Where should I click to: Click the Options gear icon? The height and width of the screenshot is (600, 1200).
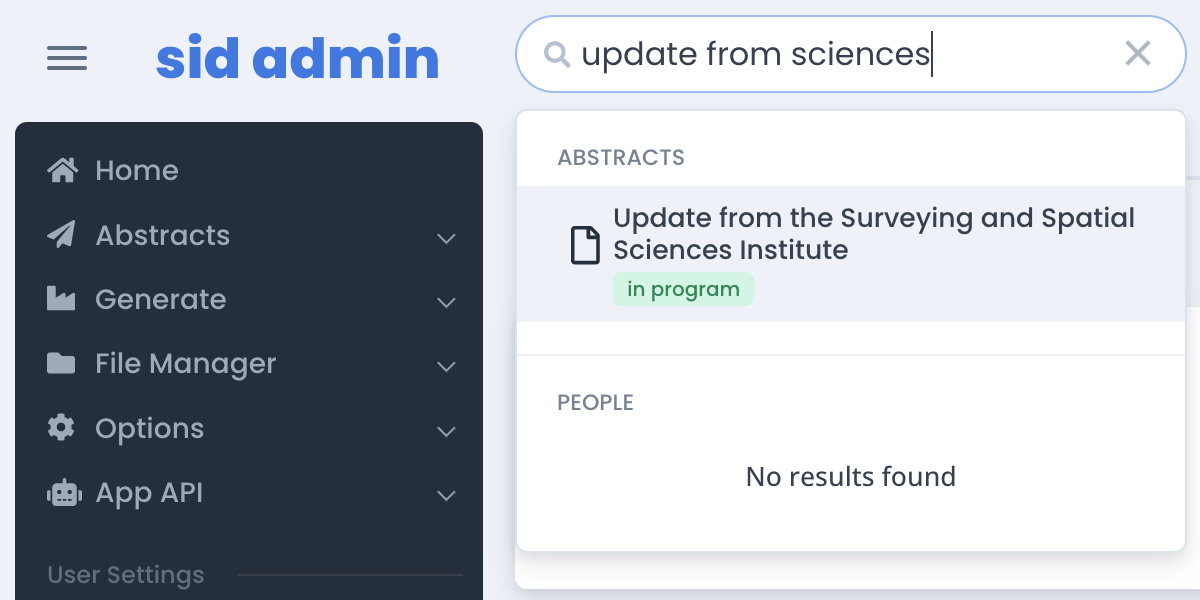61,428
